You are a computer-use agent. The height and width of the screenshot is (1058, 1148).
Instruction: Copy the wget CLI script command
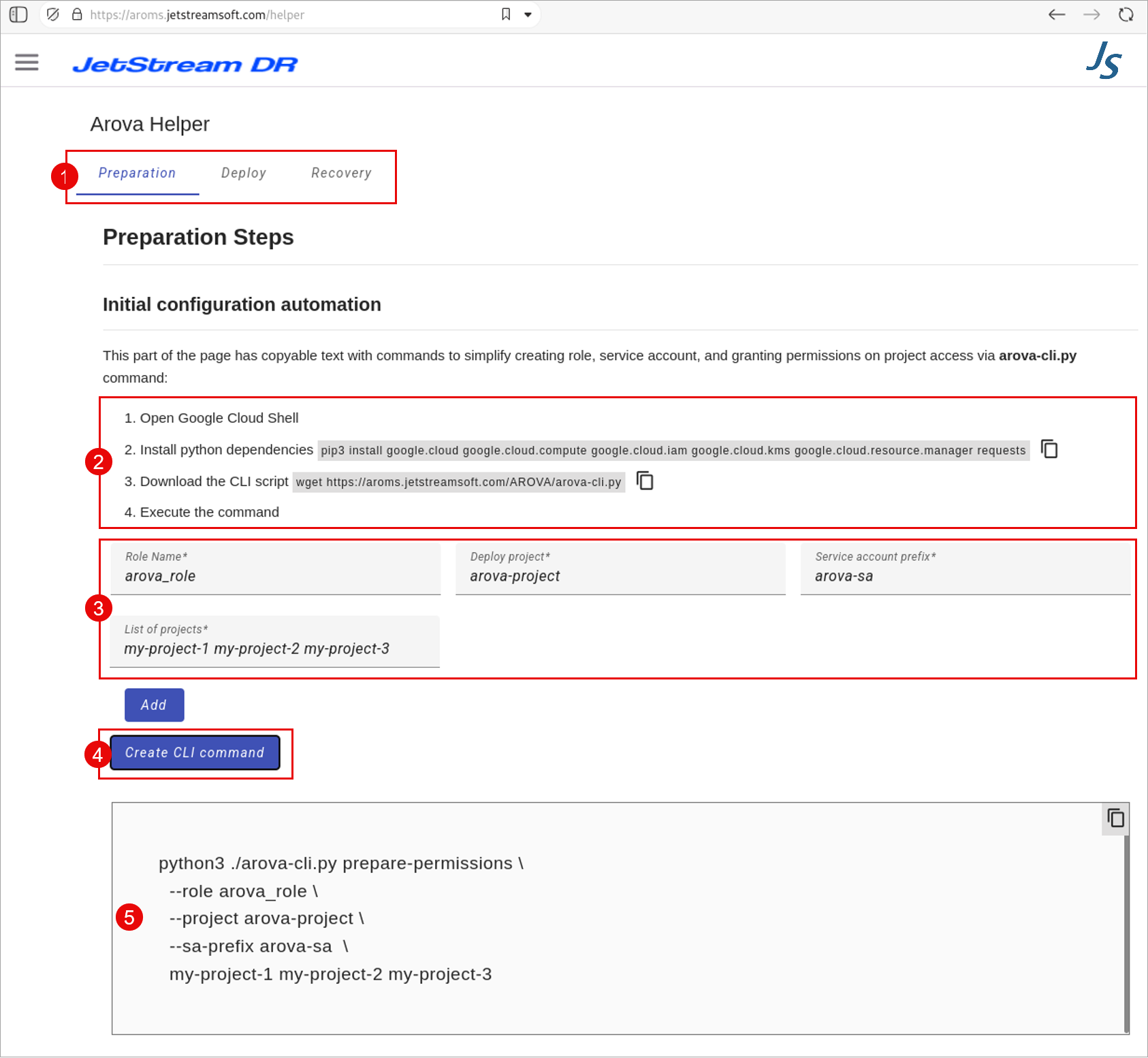coord(644,481)
